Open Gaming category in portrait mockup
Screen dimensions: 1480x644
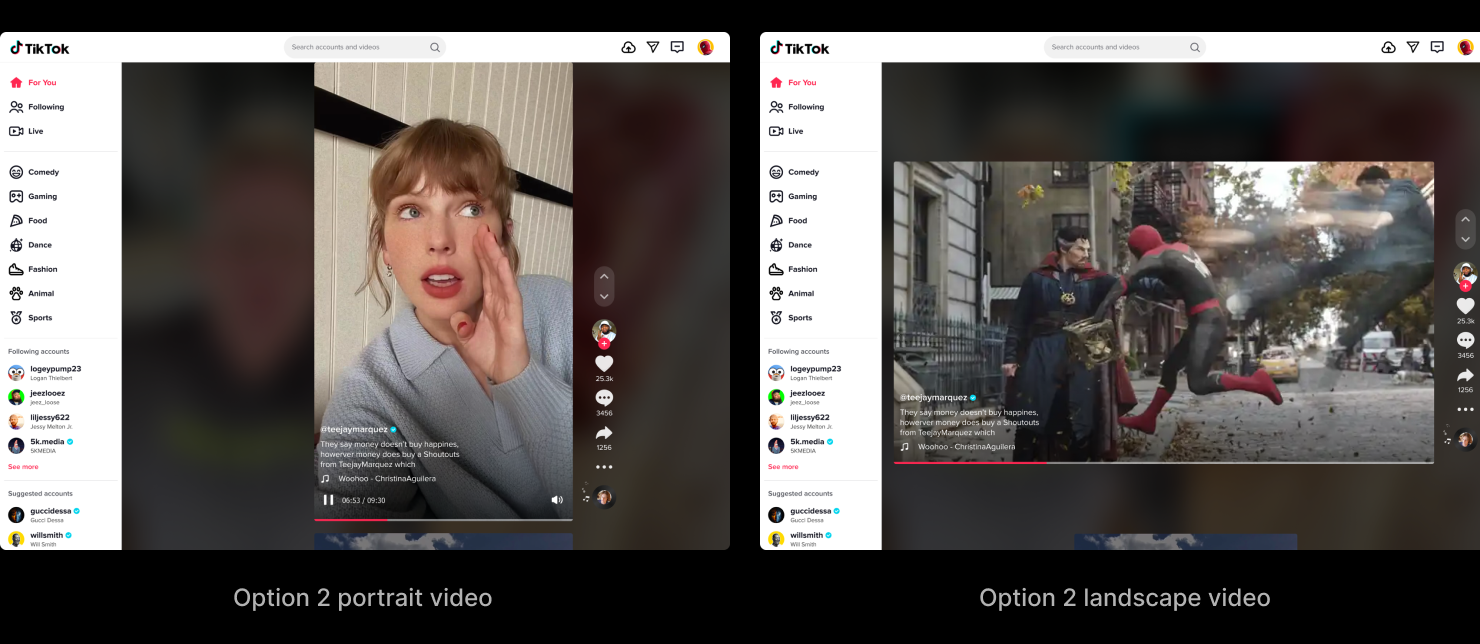[33, 196]
